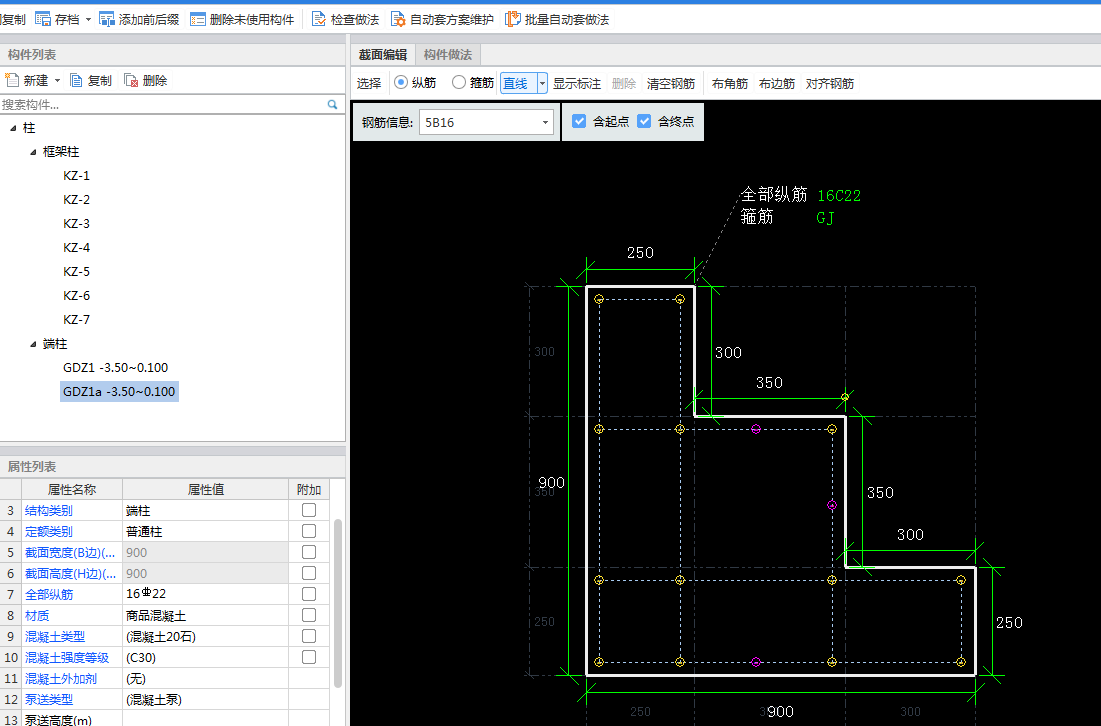
Task: Check 附加 box for 混凝土类型 row
Action: pos(309,636)
